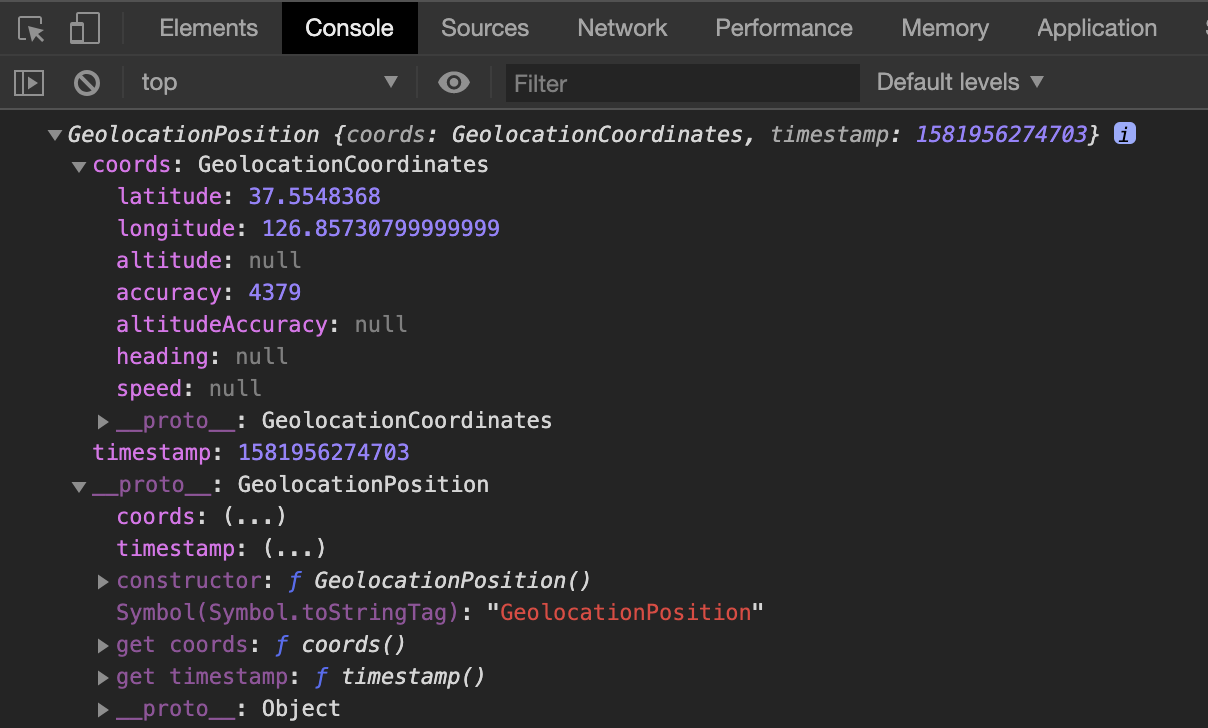Expand the get coords getter entry
The height and width of the screenshot is (728, 1208).
pyautogui.click(x=103, y=645)
